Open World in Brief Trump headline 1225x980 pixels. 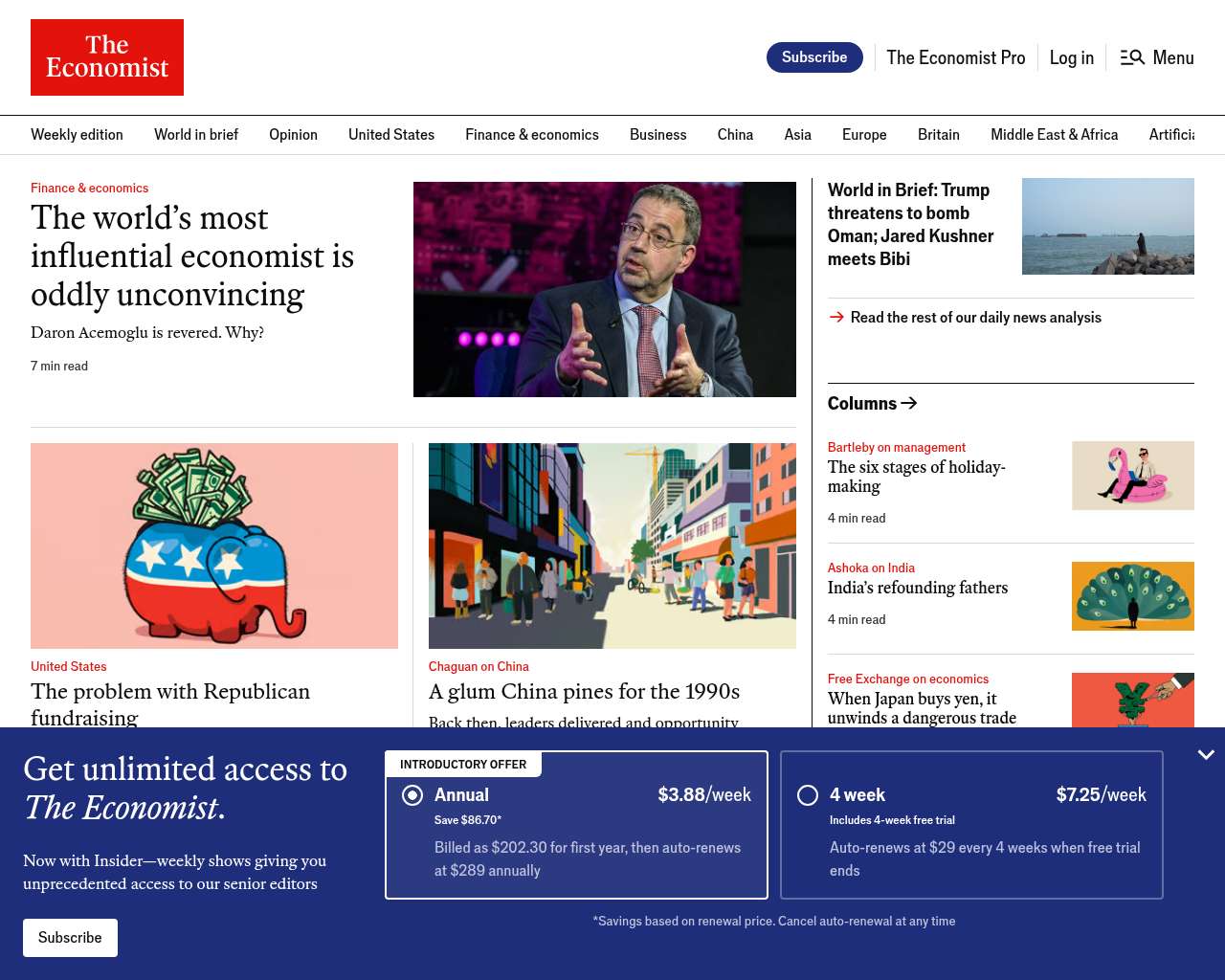point(911,225)
